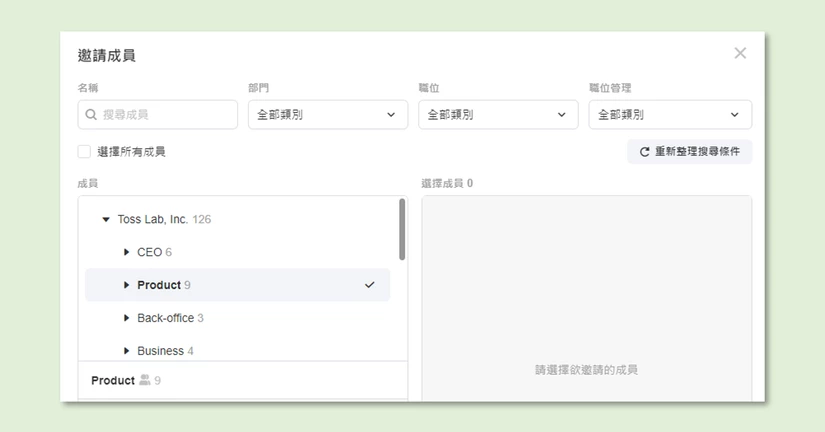The image size is (825, 432).
Task: Select the CEO 6 row
Action: pos(237,252)
